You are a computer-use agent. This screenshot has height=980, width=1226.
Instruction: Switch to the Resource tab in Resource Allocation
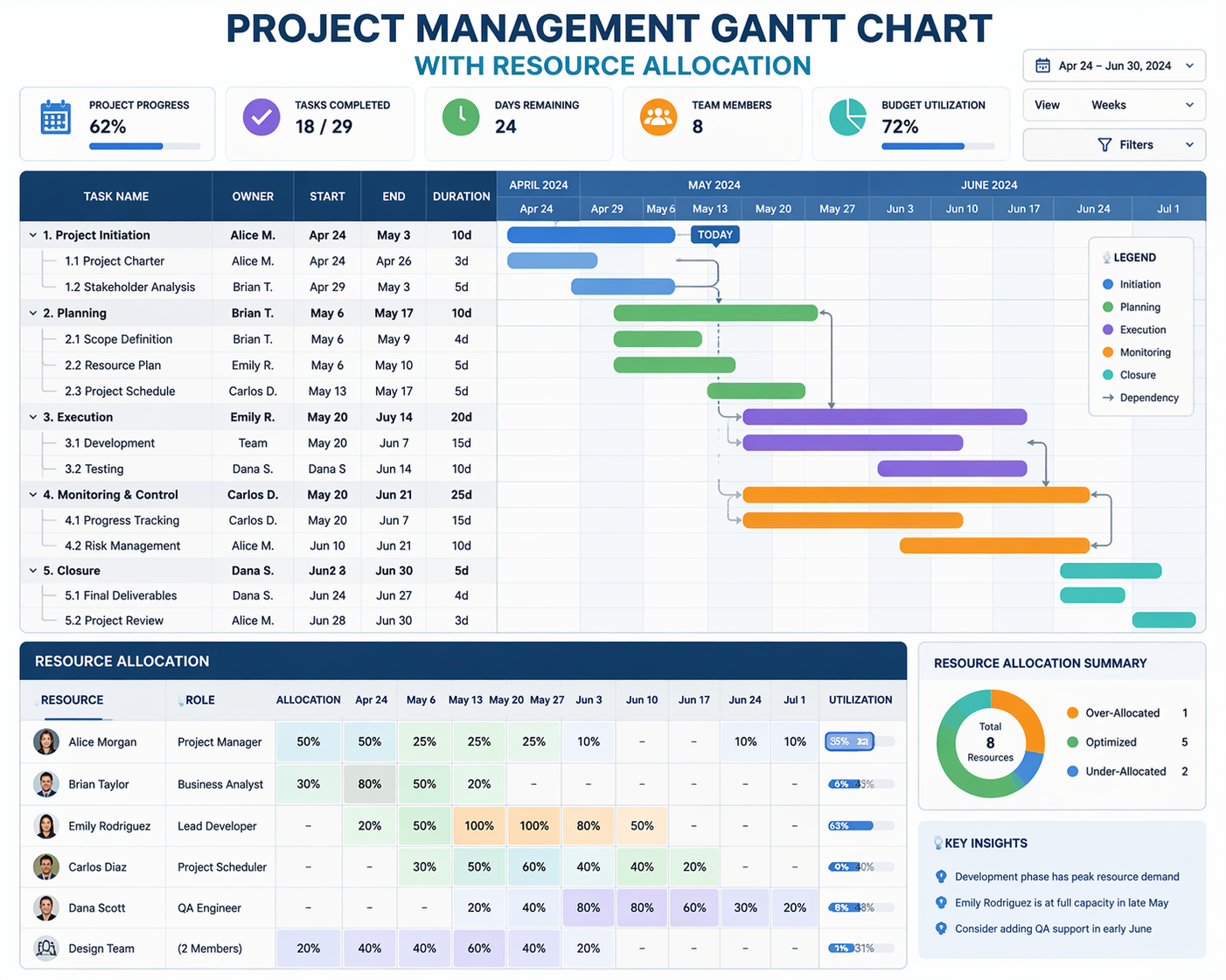tap(72, 699)
